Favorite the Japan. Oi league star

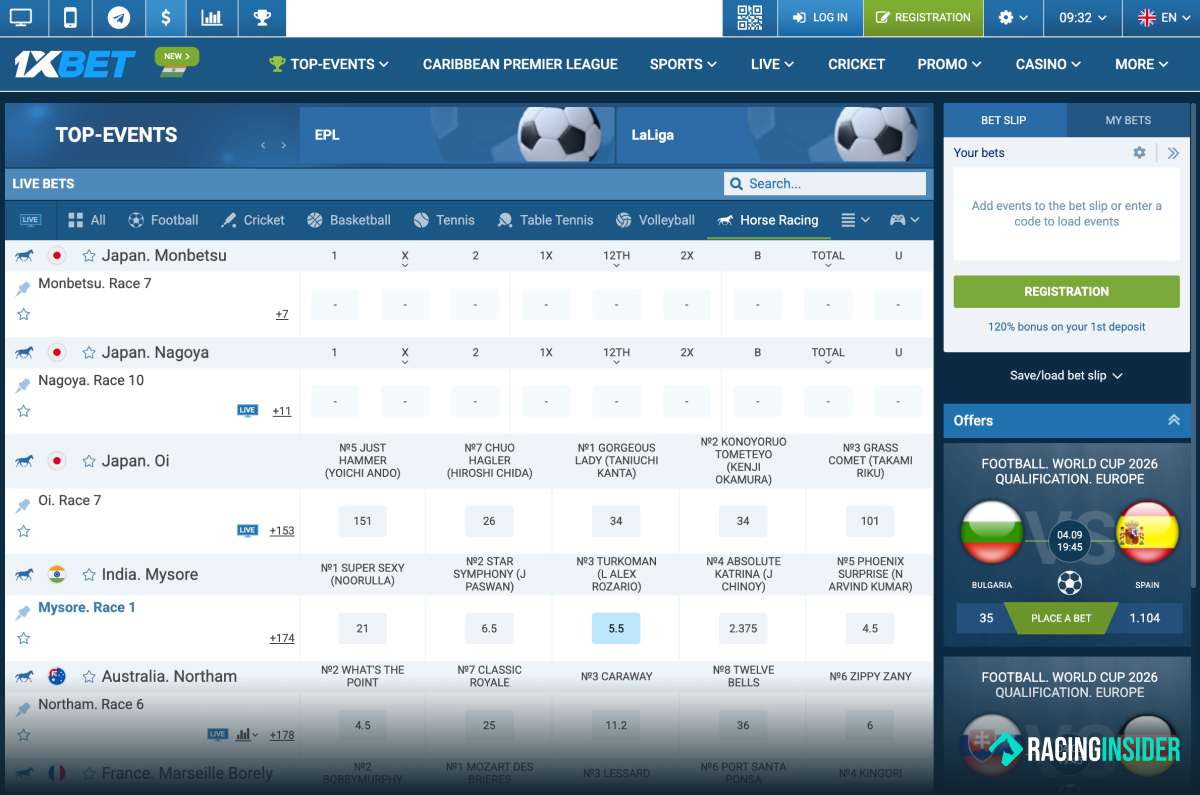click(x=89, y=461)
